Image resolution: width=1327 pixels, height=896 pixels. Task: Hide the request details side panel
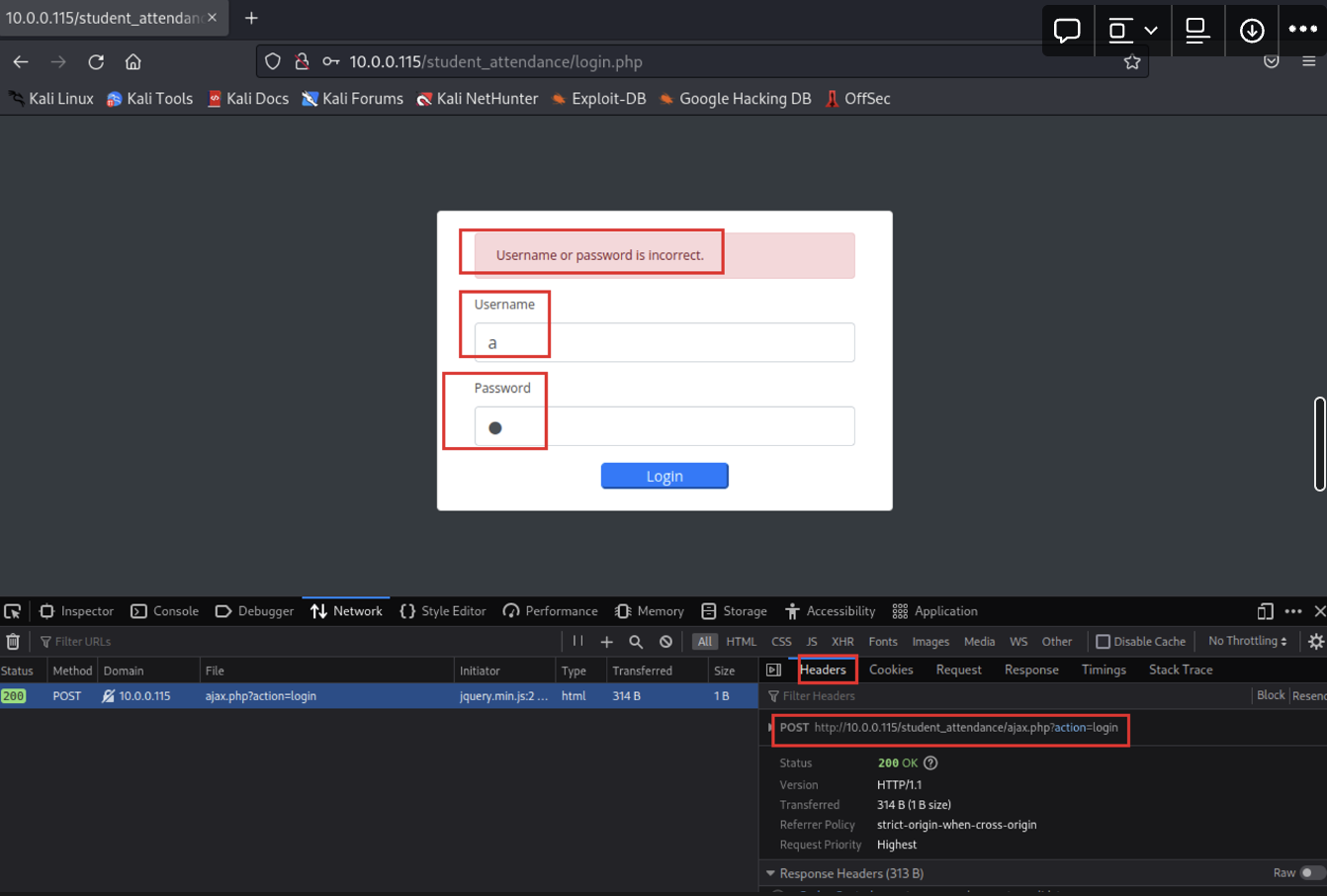pyautogui.click(x=774, y=671)
